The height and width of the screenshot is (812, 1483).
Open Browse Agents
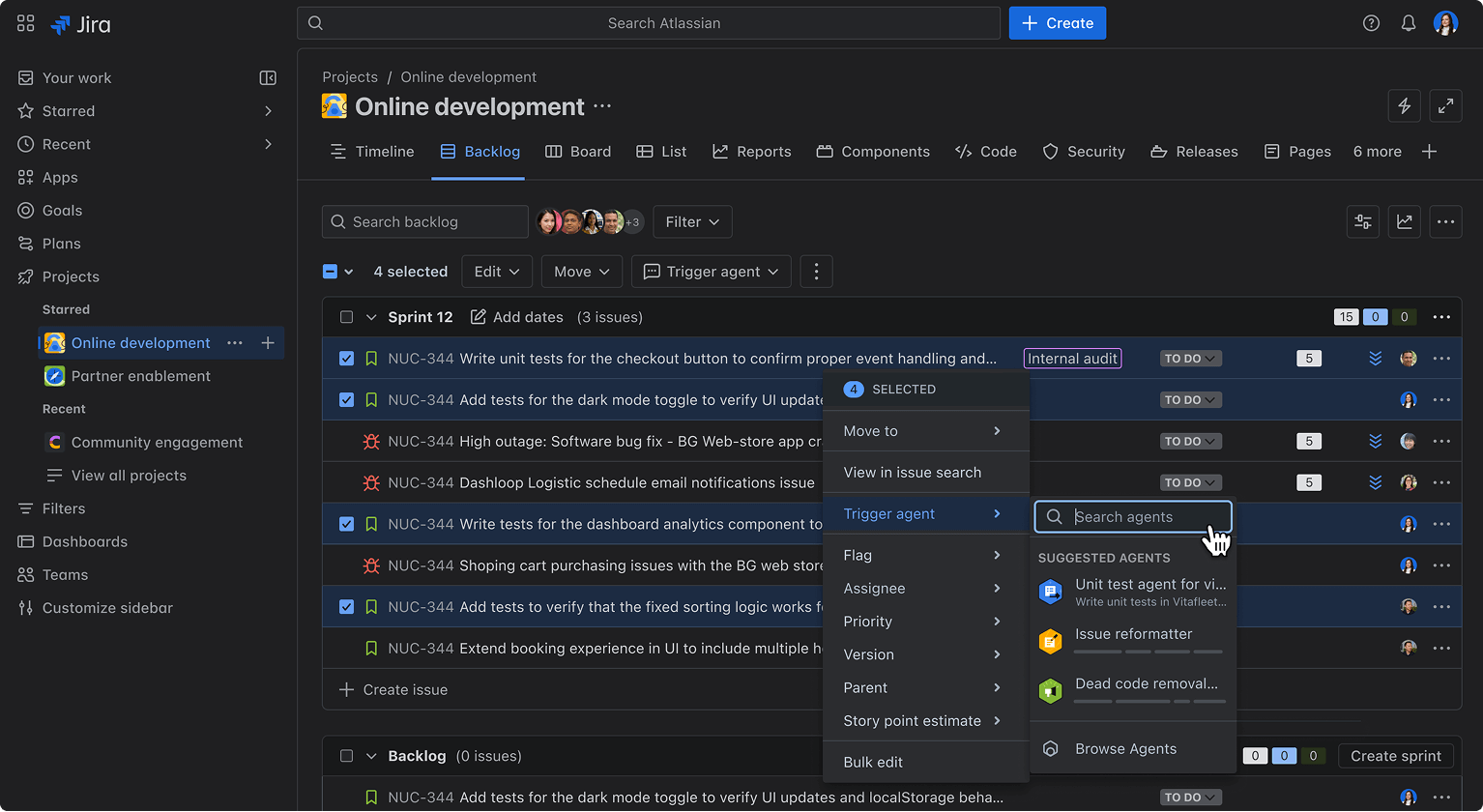tap(1133, 749)
